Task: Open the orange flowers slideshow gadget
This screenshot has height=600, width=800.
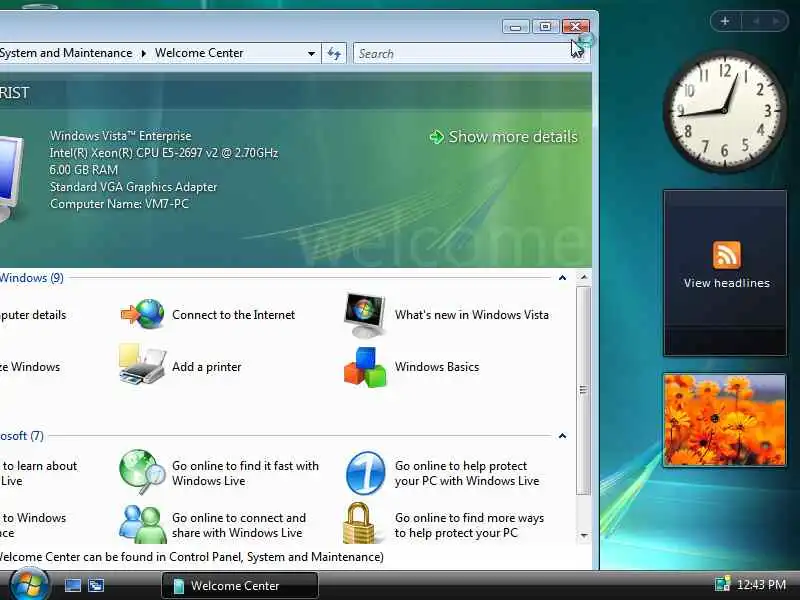Action: click(x=724, y=419)
